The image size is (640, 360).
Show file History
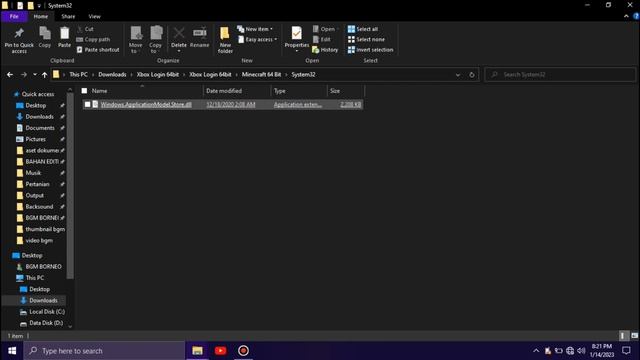coord(325,50)
